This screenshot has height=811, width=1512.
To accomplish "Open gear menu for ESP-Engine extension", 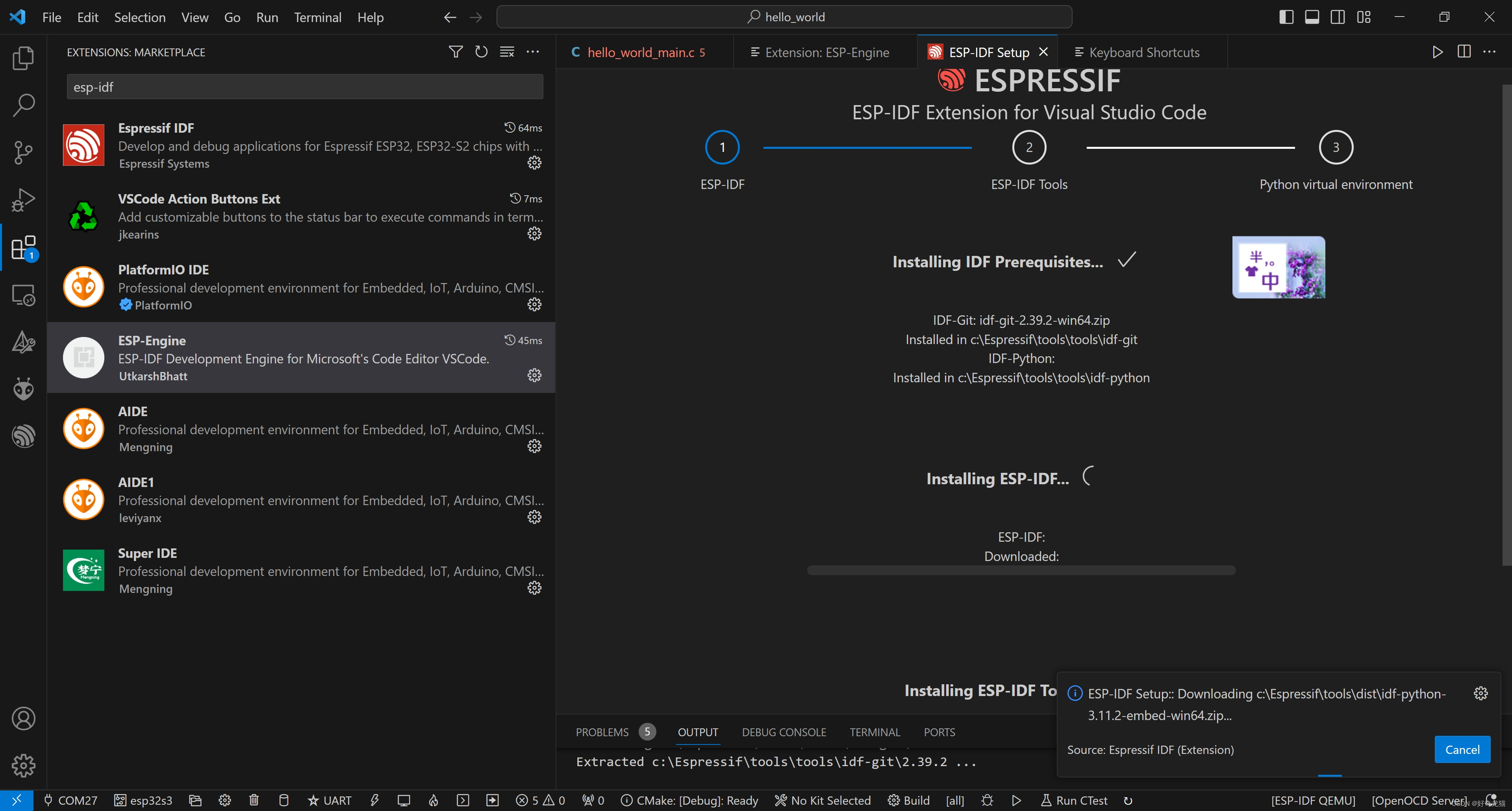I will coord(534,375).
